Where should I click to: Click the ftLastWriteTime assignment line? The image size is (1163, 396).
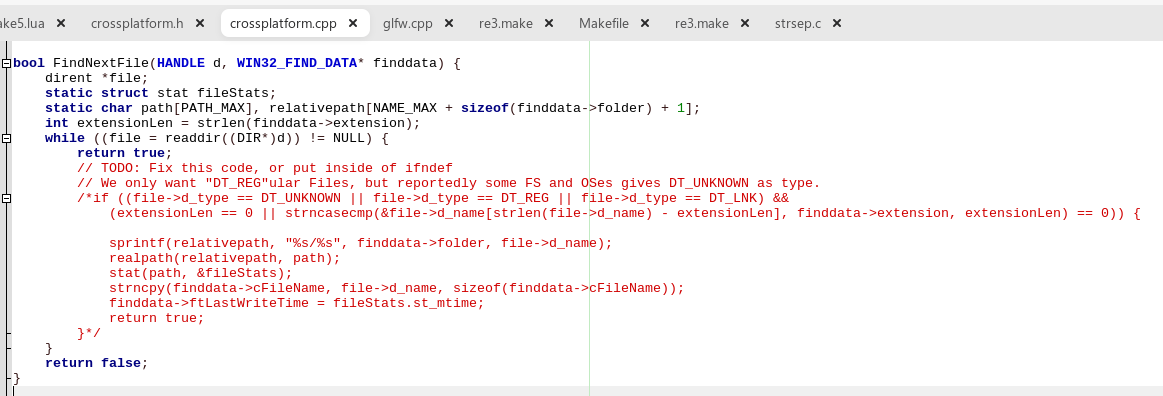point(297,303)
